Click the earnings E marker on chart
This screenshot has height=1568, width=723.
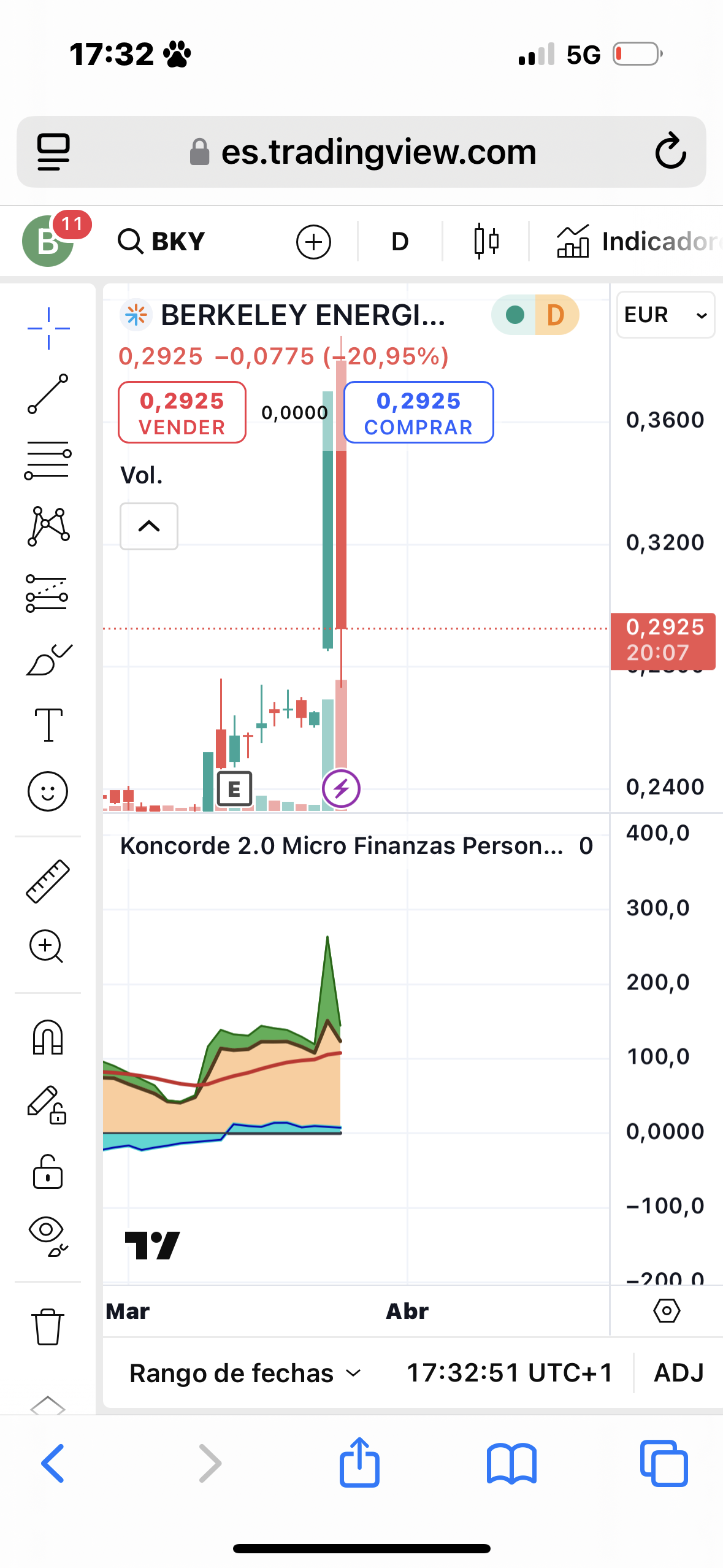[234, 789]
